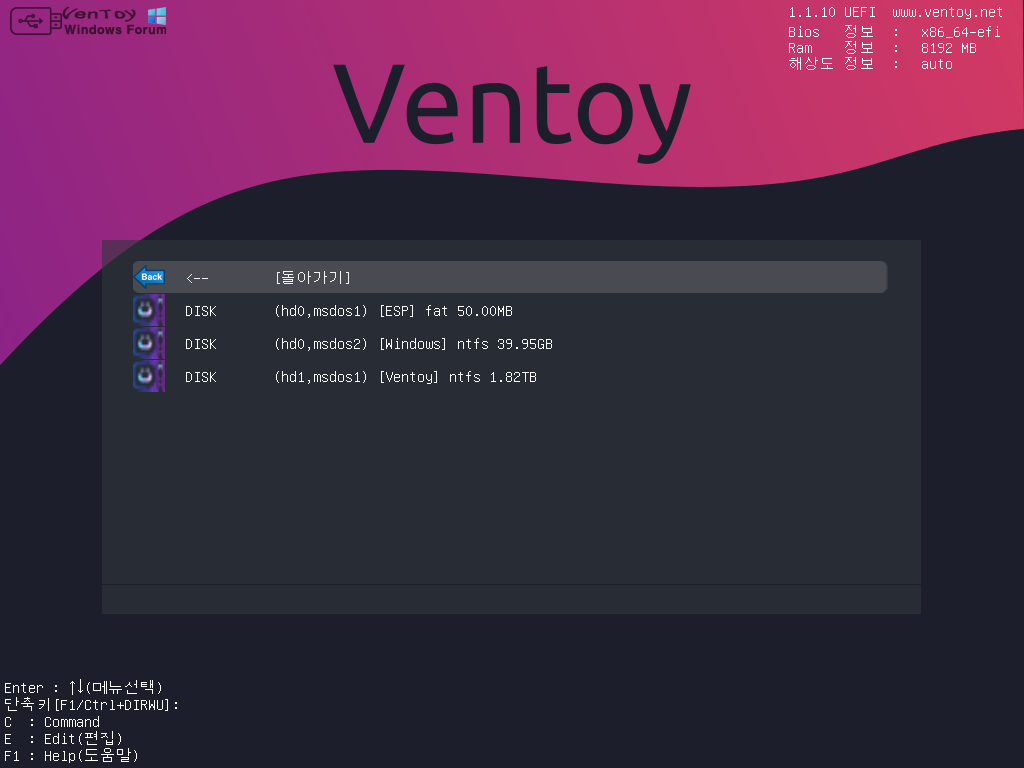
Task: Click the 8192 MB Ram value
Action: coord(948,48)
